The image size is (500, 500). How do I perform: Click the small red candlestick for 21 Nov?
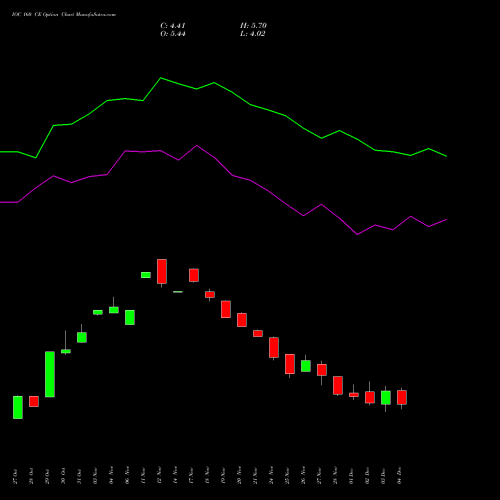coord(258,333)
